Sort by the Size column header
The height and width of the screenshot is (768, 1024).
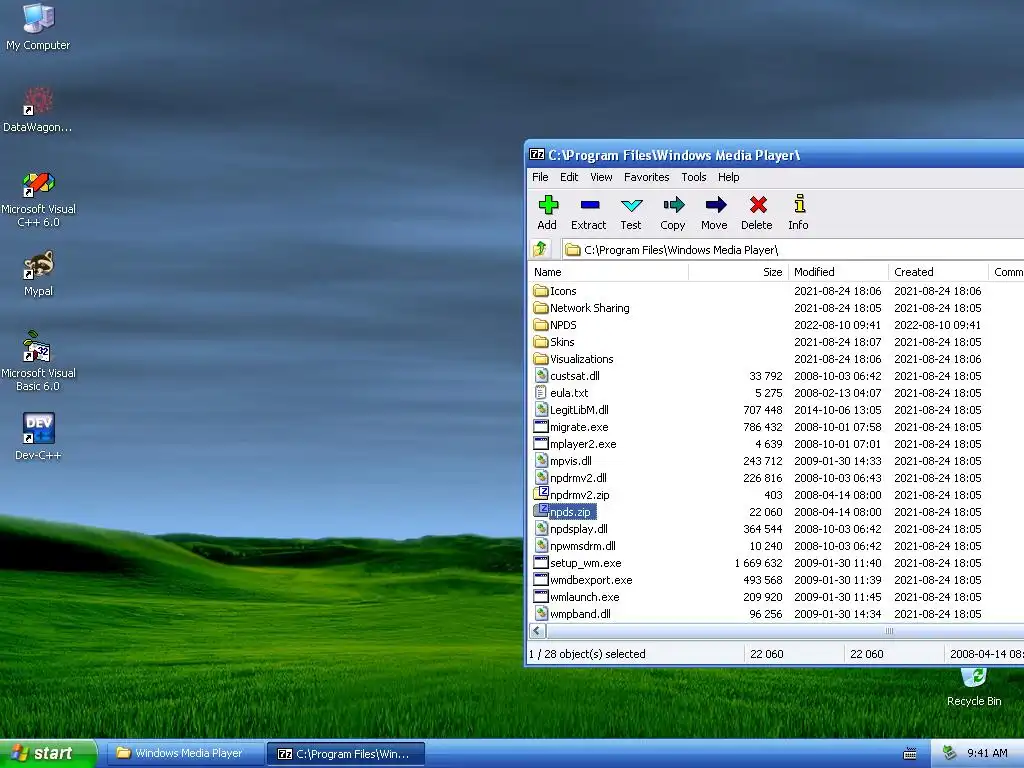pyautogui.click(x=738, y=272)
